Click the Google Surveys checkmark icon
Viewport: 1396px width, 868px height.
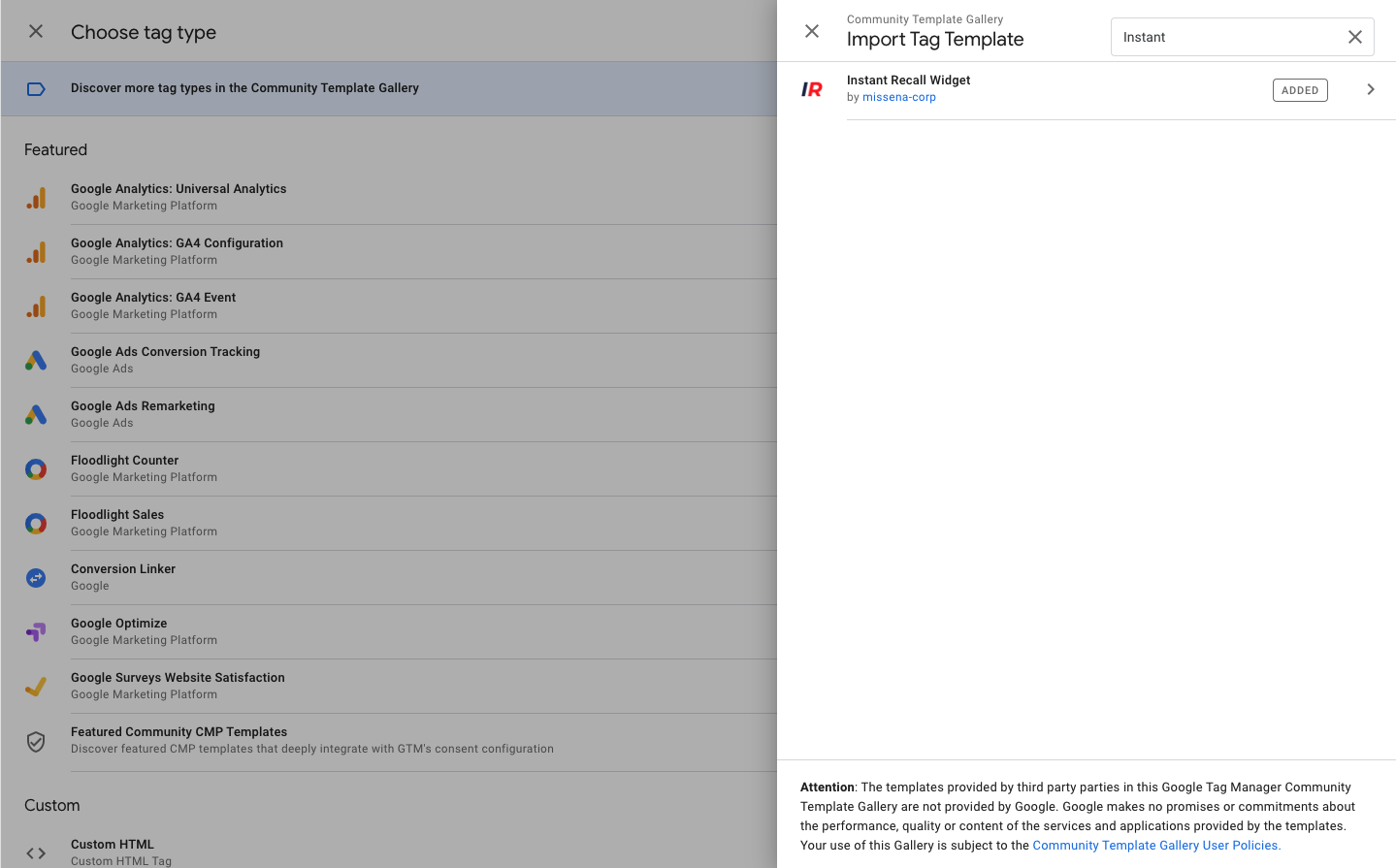coord(36,687)
